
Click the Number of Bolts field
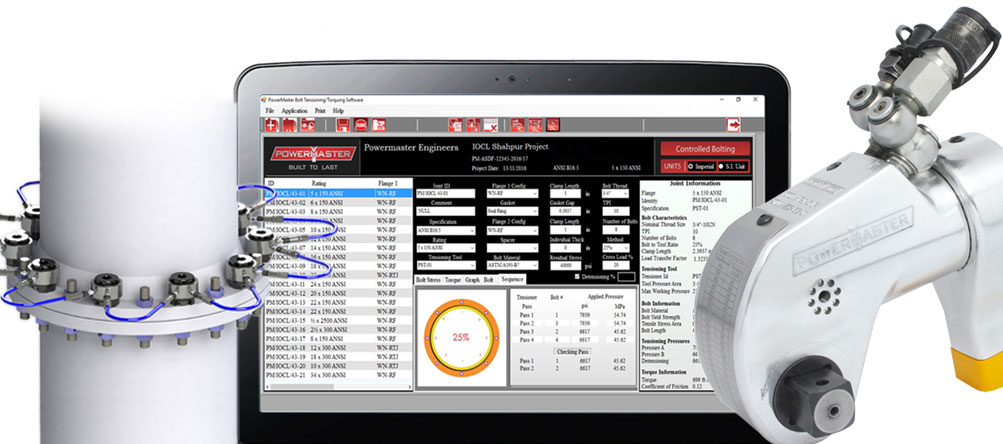pos(615,230)
